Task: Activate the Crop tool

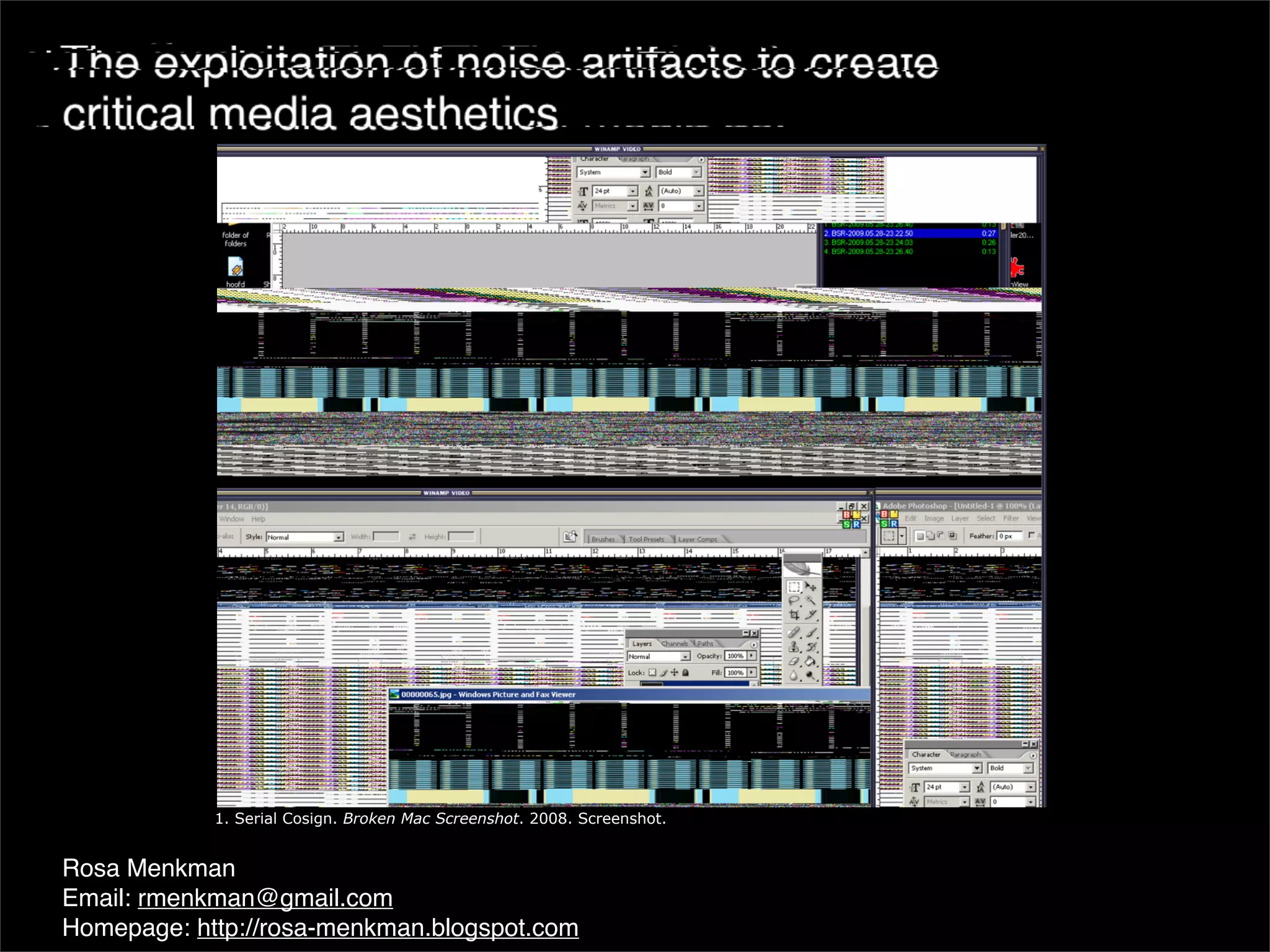Action: [x=794, y=615]
